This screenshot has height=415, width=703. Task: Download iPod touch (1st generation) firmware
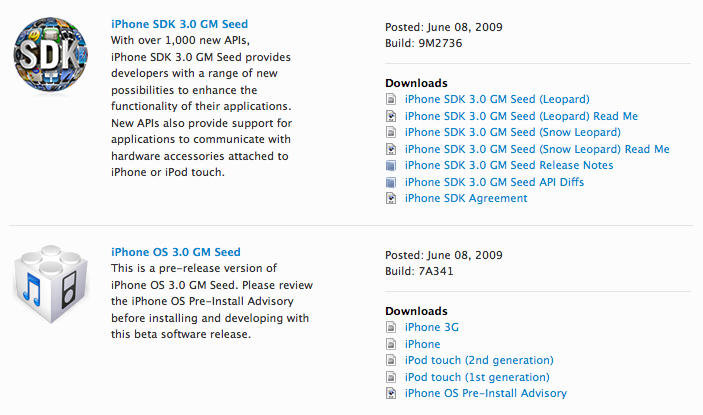(x=477, y=377)
